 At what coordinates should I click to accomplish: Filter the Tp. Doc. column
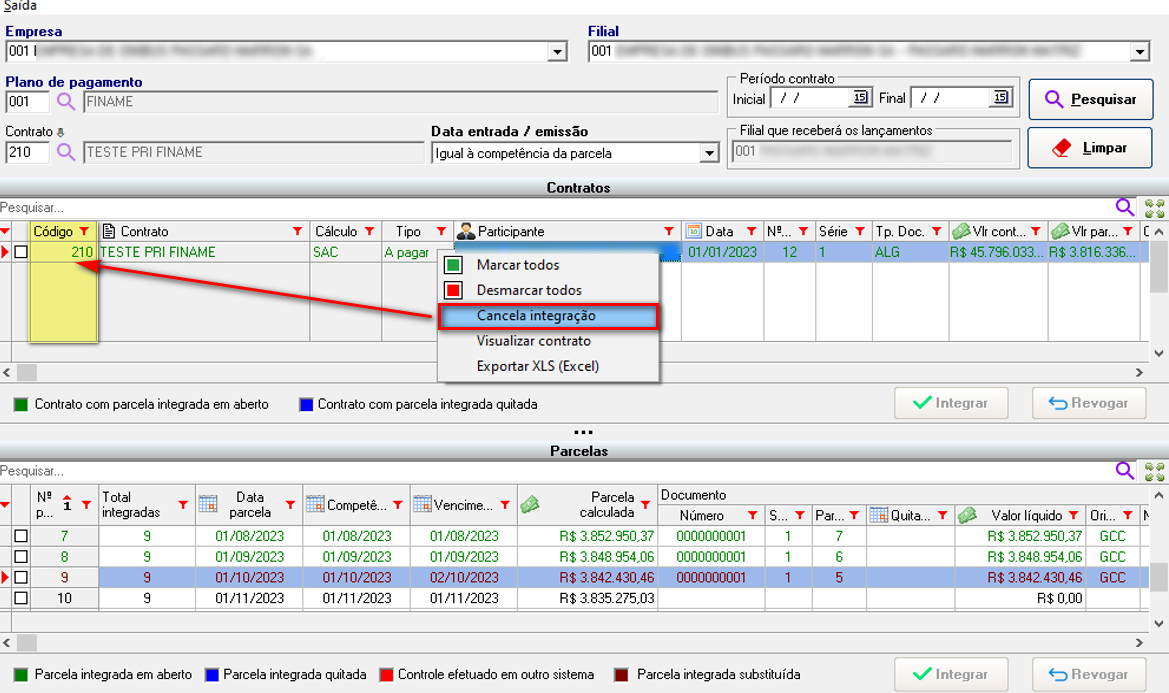937,231
